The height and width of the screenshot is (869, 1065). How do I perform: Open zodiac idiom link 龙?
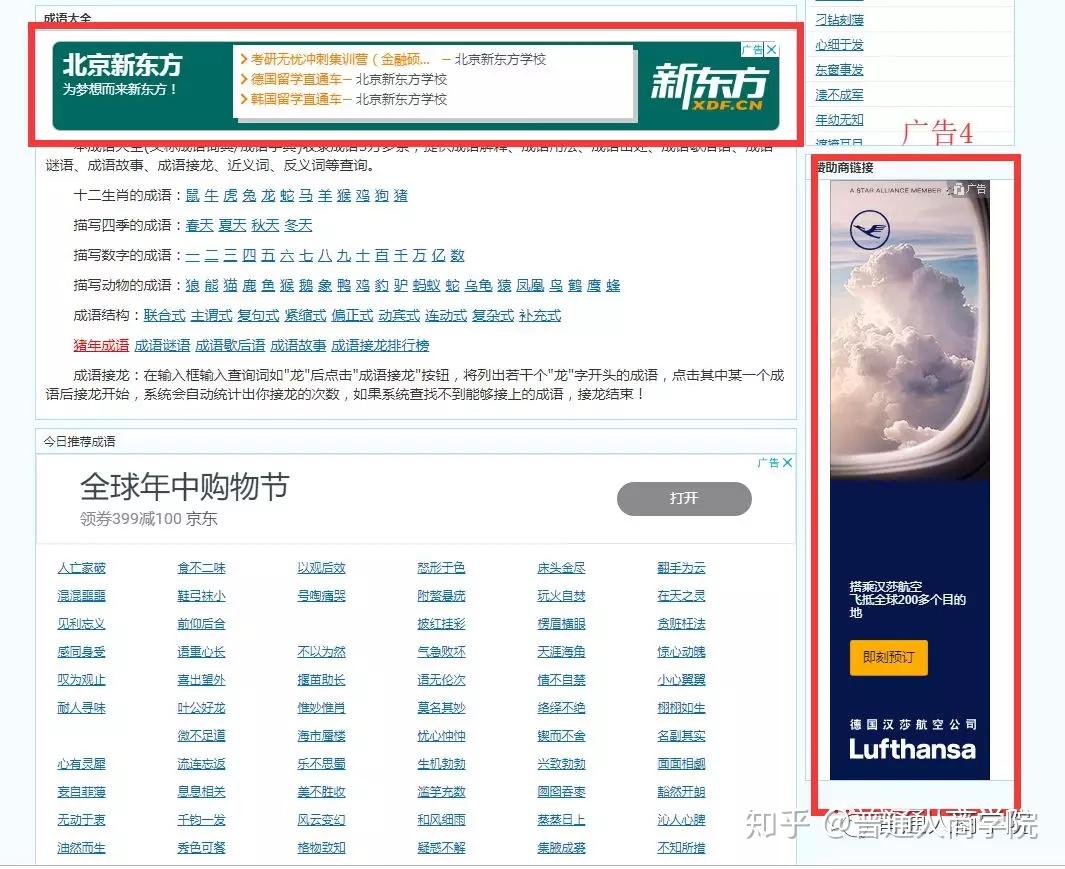point(268,196)
